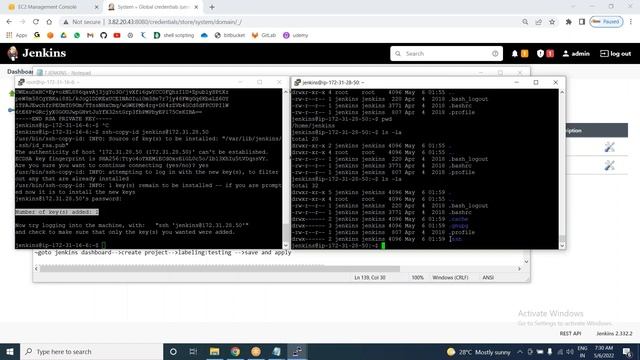Image resolution: width=640 pixels, height=360 pixels.
Task: Open the Jenkins notifications bell
Action: [x=515, y=53]
